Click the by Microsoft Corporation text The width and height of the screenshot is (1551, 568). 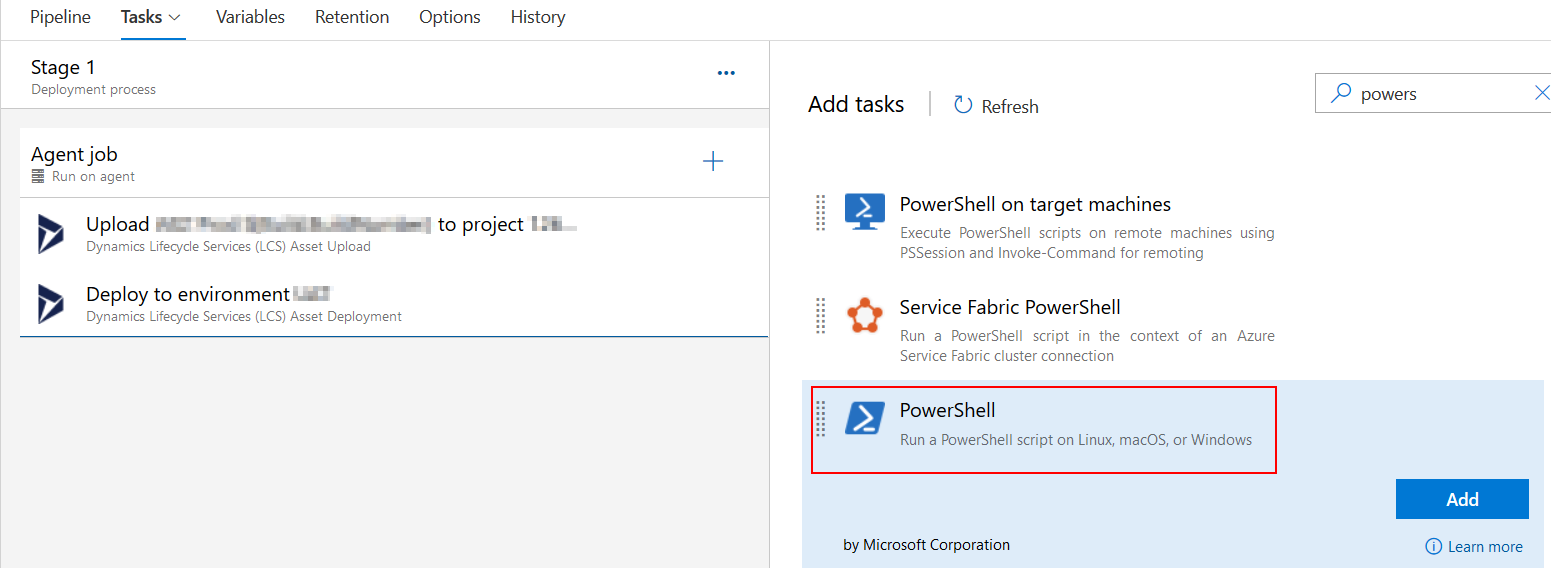click(x=926, y=545)
